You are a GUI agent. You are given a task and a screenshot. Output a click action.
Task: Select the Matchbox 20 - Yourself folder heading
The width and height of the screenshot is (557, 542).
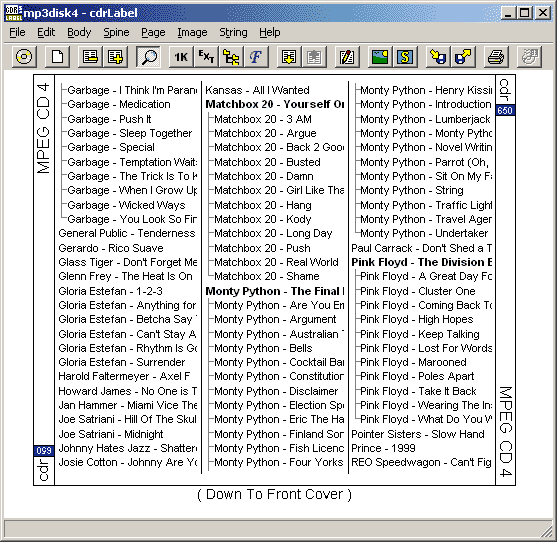(x=275, y=104)
